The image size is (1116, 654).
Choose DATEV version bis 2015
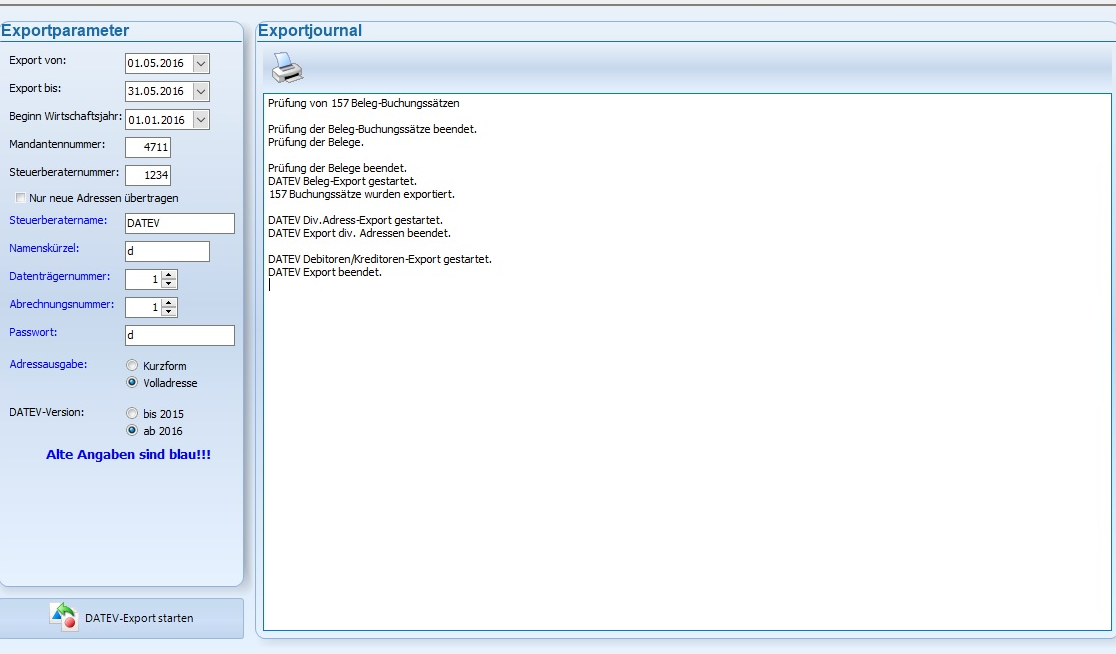point(132,413)
